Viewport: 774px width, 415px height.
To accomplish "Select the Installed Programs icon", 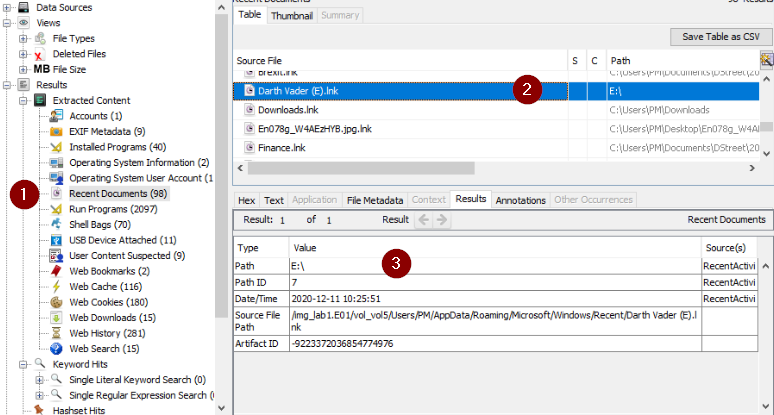I will 57,147.
